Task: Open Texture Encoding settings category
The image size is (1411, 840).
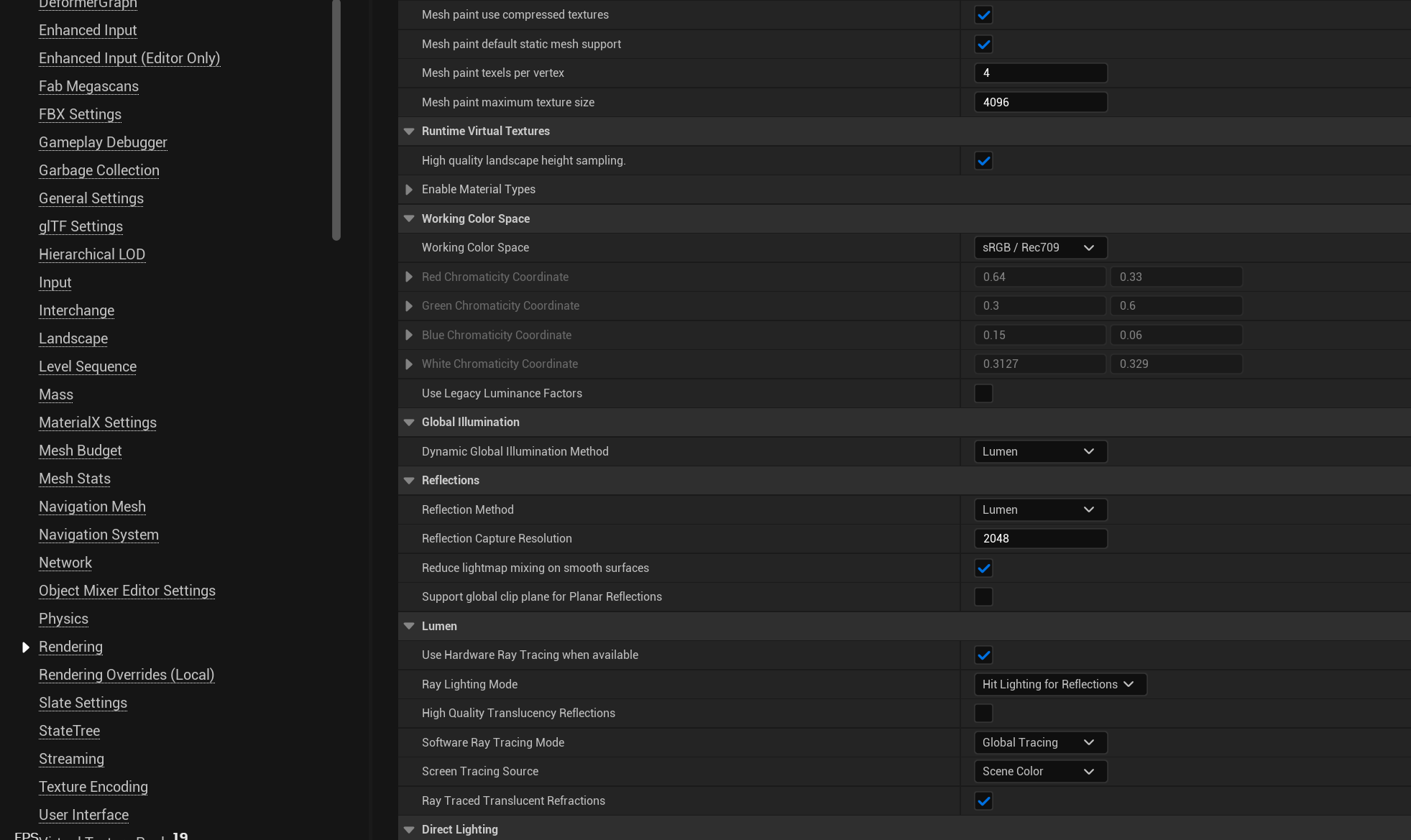Action: coord(93,787)
